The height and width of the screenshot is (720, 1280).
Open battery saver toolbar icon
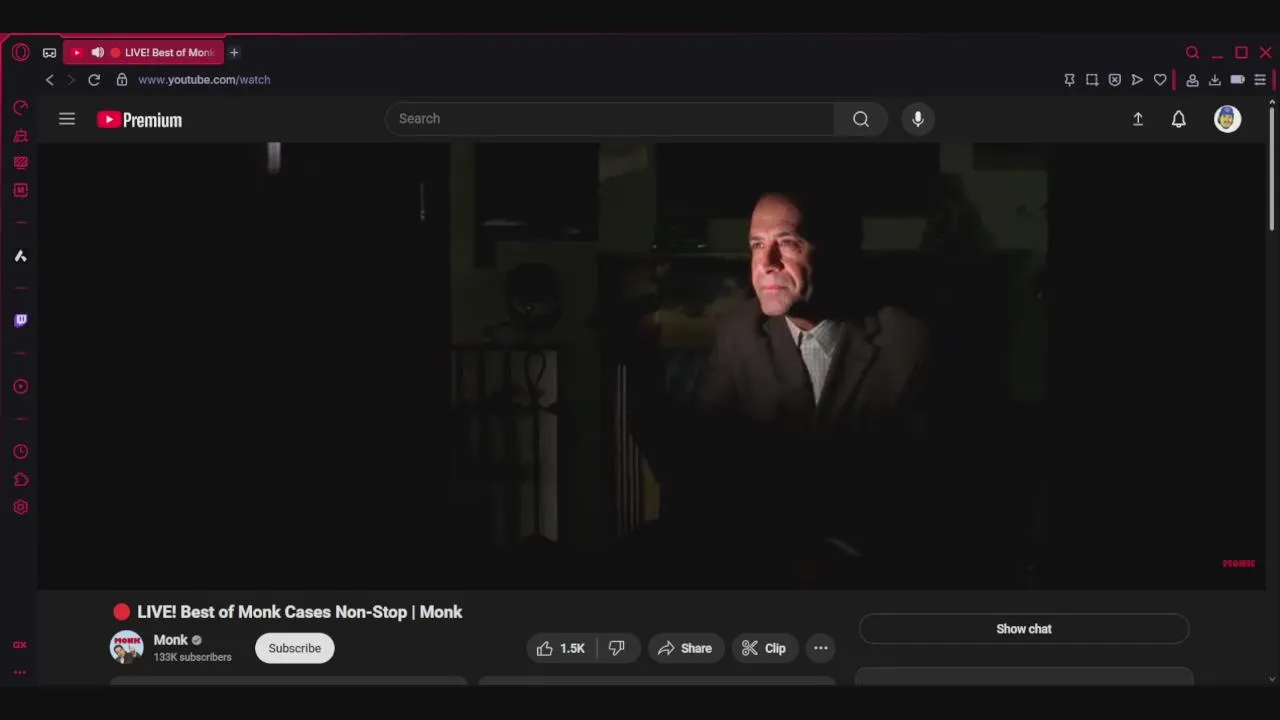pyautogui.click(x=1237, y=80)
